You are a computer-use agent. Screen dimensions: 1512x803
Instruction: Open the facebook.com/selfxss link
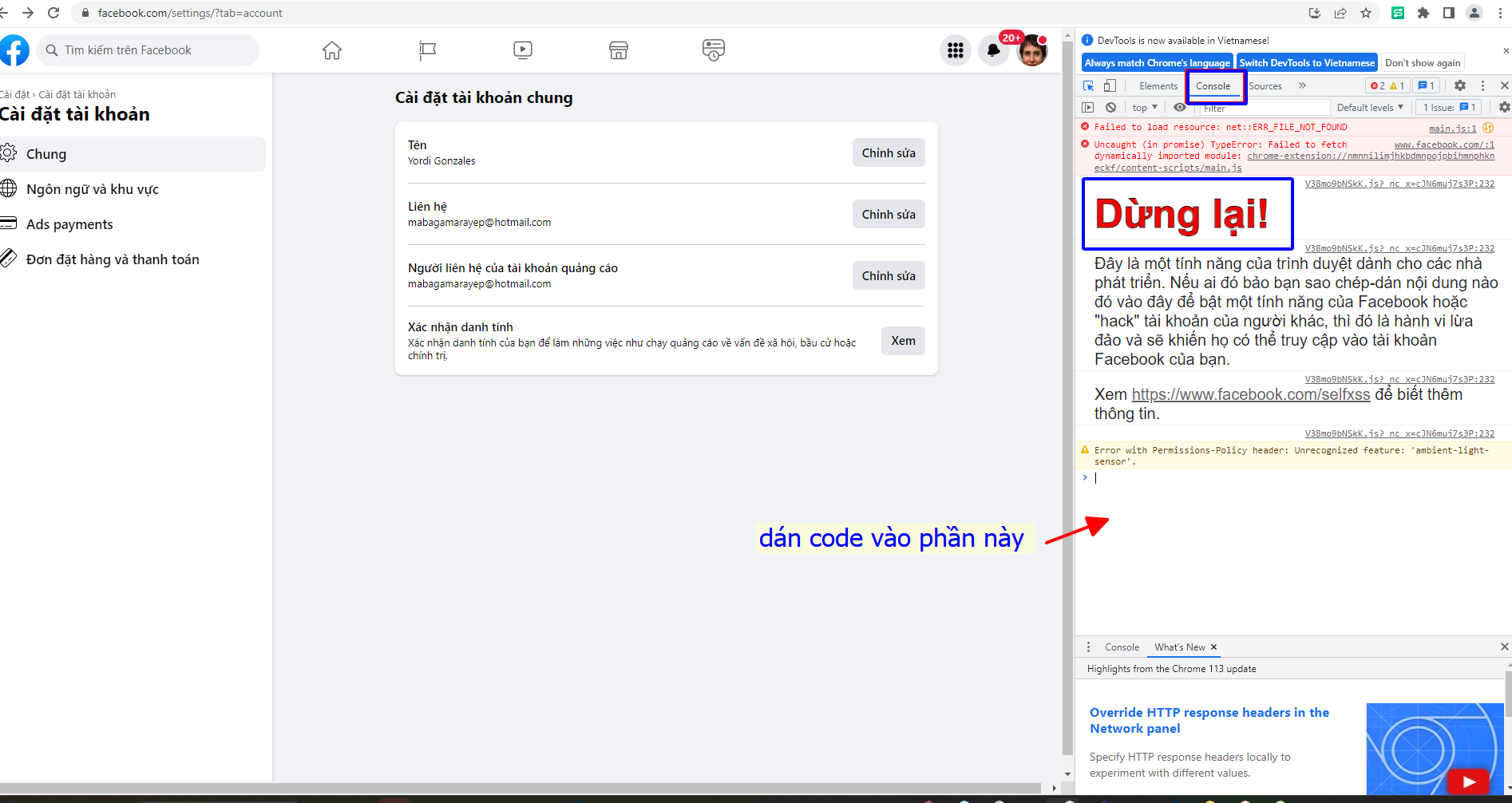[1251, 394]
